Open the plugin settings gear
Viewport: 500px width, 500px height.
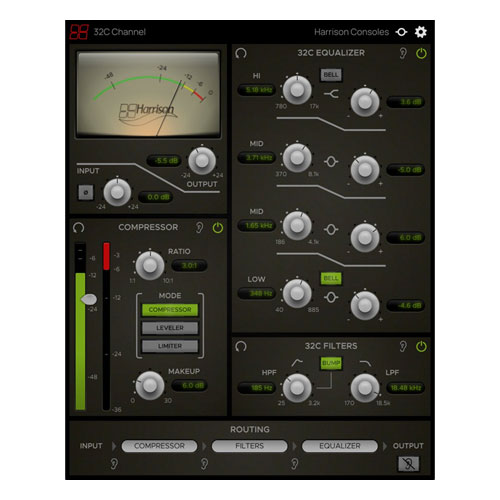click(421, 32)
